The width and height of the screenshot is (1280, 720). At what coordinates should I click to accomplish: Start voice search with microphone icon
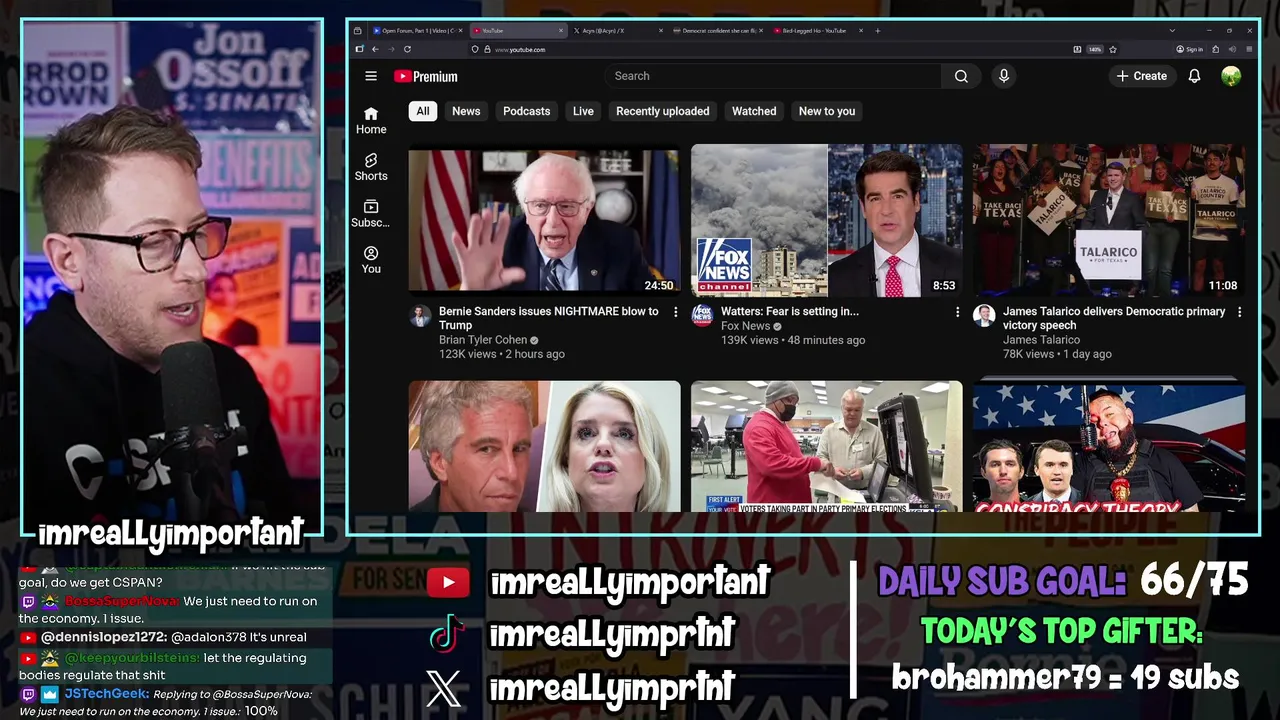pos(1004,76)
